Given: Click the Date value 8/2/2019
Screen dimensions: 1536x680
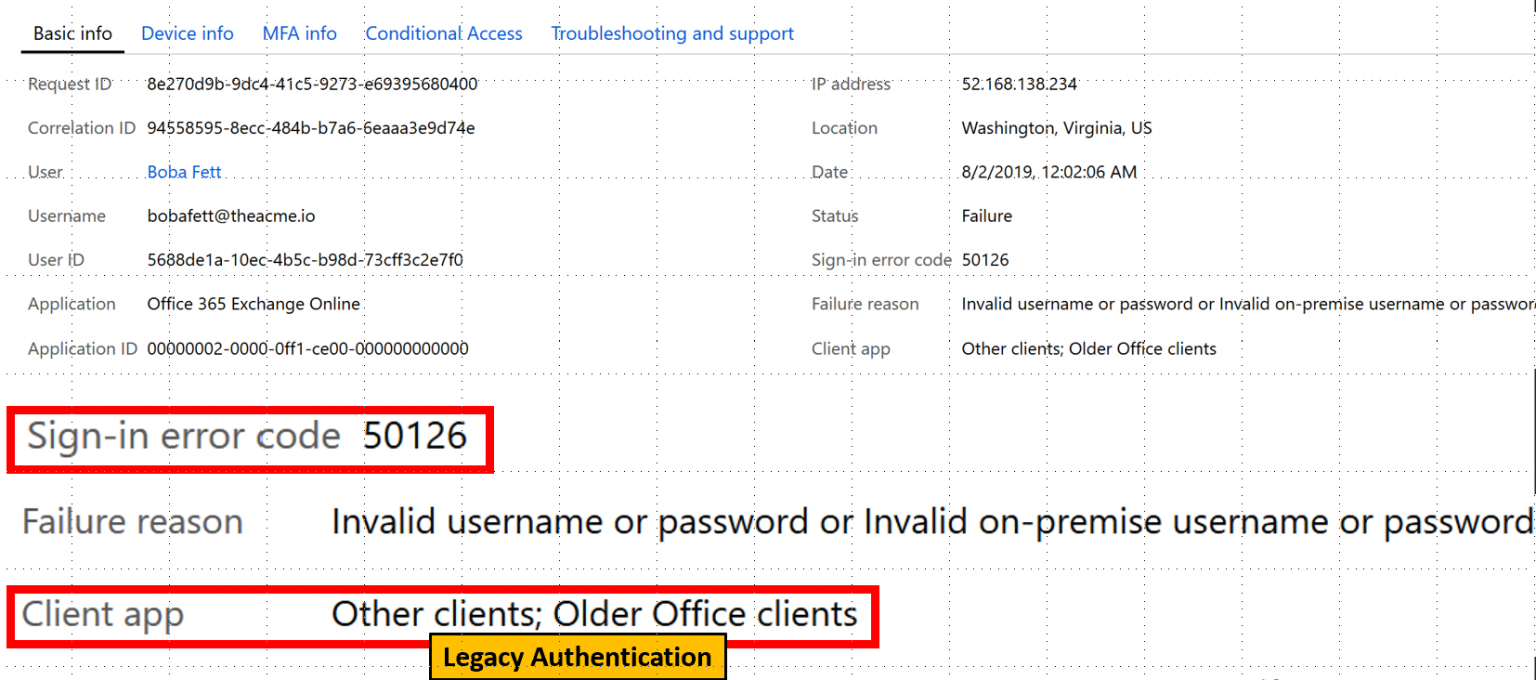Looking at the screenshot, I should pos(1047,171).
